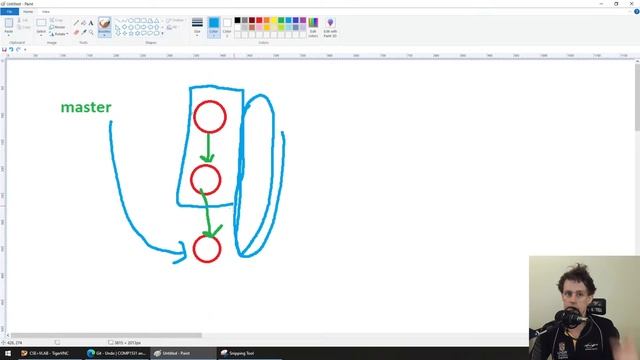Open the Rotate dropdown

59,34
